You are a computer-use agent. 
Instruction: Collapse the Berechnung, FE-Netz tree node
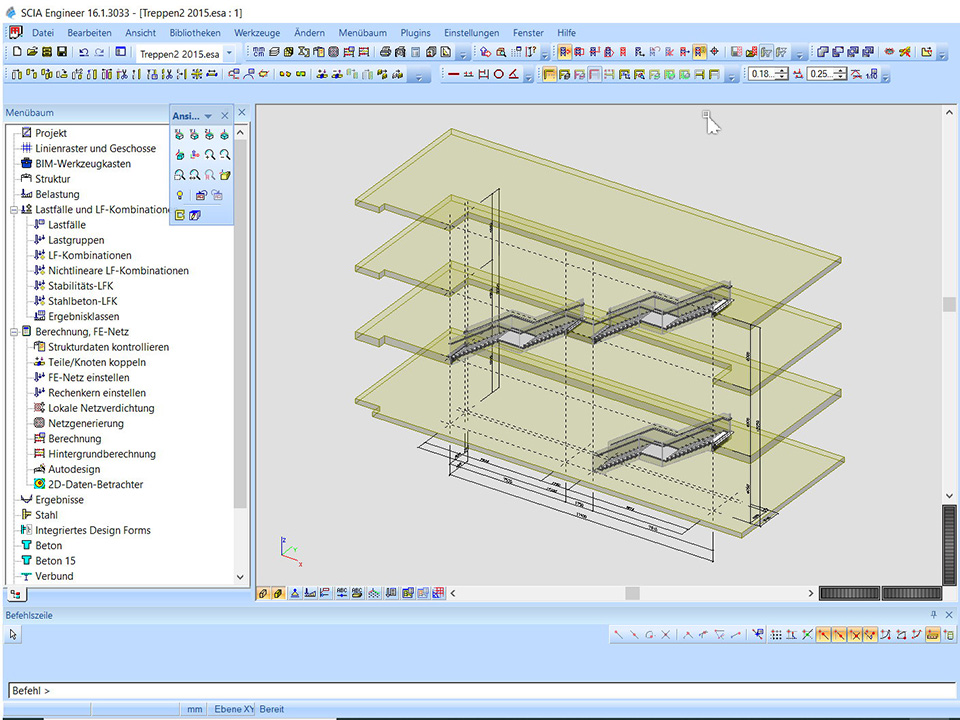(13, 332)
